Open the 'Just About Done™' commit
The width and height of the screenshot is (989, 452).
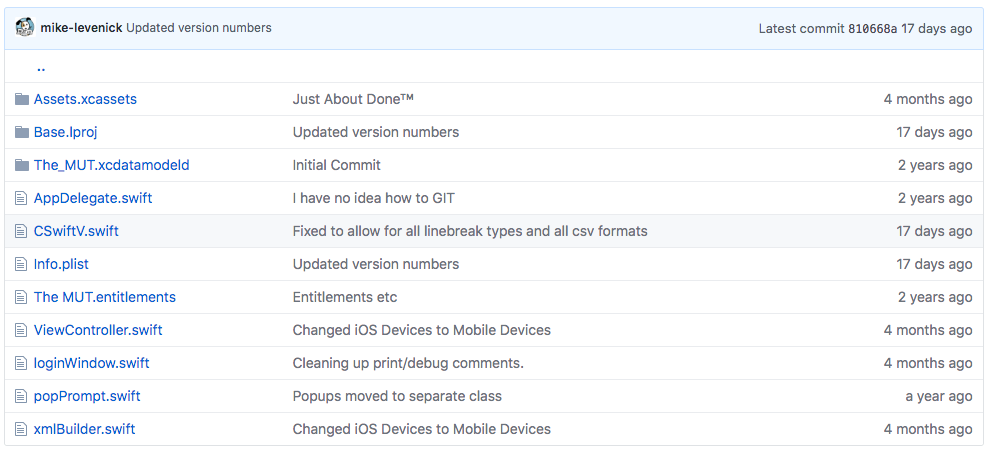pyautogui.click(x=353, y=99)
